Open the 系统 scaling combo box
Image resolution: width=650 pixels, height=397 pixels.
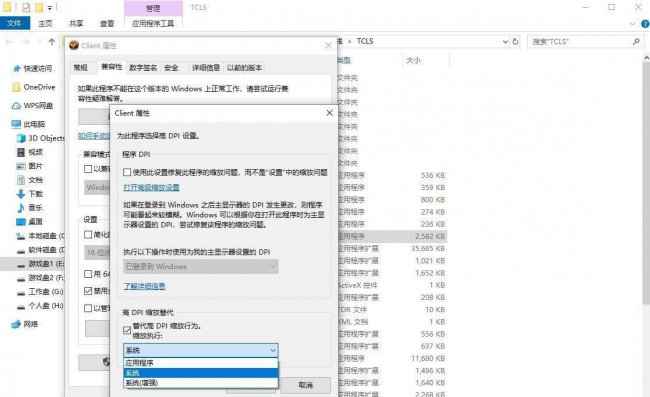201,350
